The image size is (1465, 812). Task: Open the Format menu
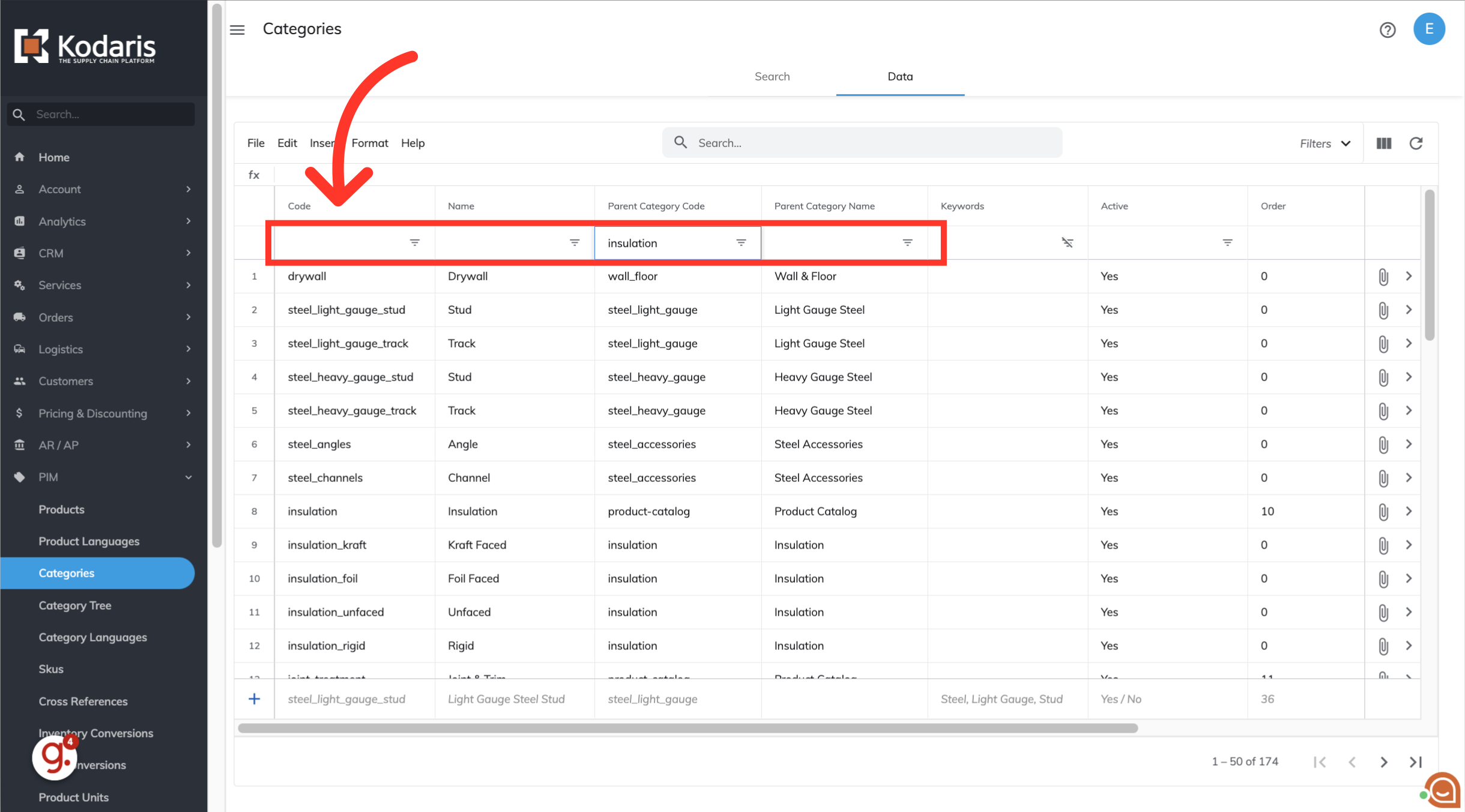370,143
